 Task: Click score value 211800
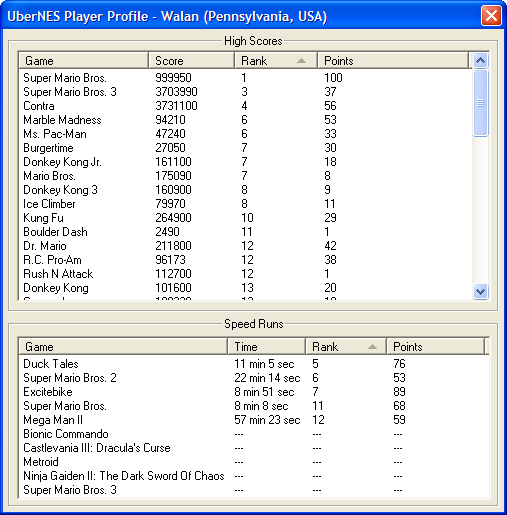tap(173, 246)
